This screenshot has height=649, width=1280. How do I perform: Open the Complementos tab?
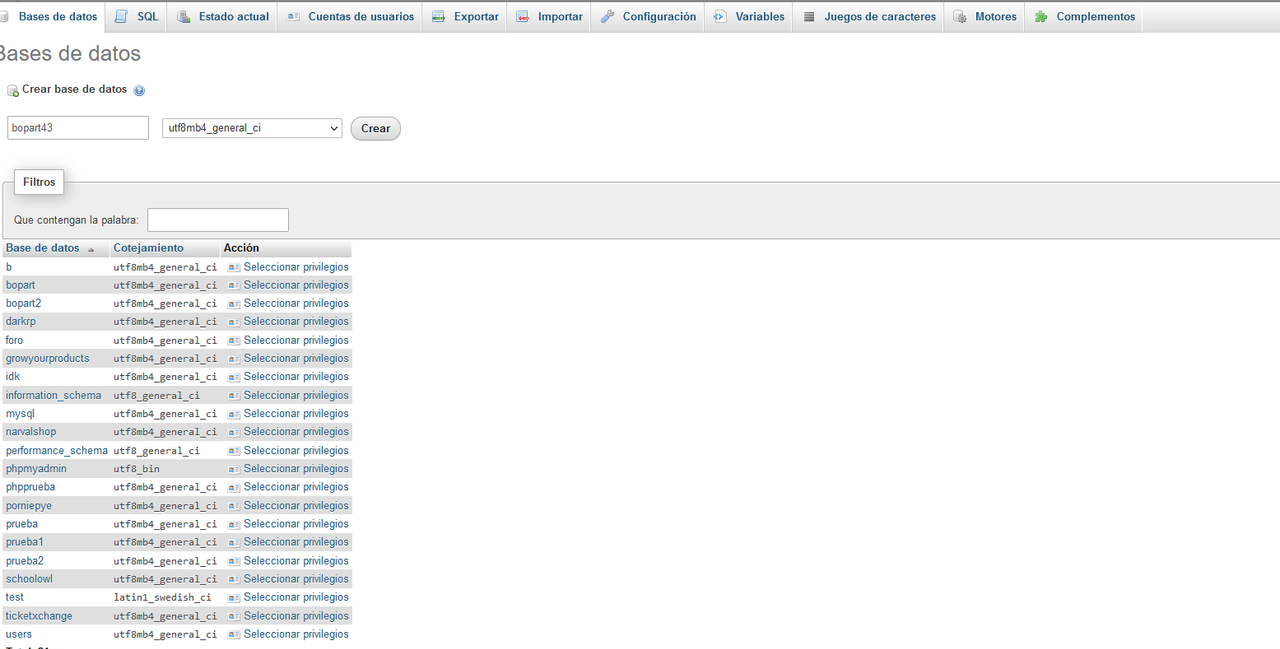(1084, 16)
